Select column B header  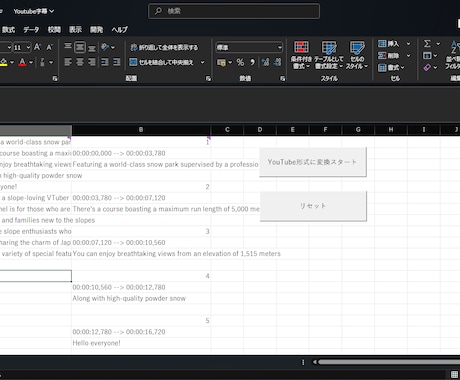(141, 130)
